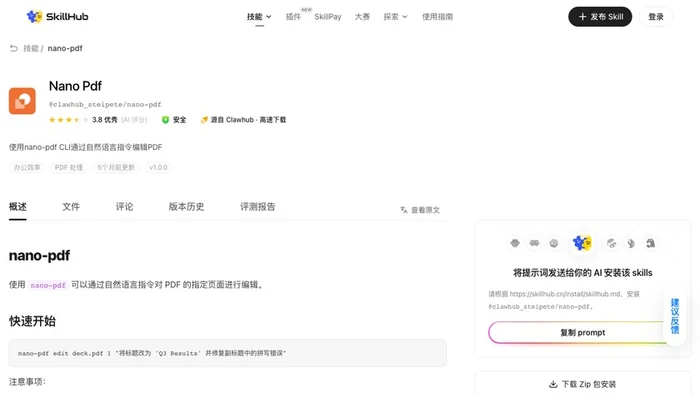
Task: Click the 5个月前更新 tag
Action: tap(116, 167)
